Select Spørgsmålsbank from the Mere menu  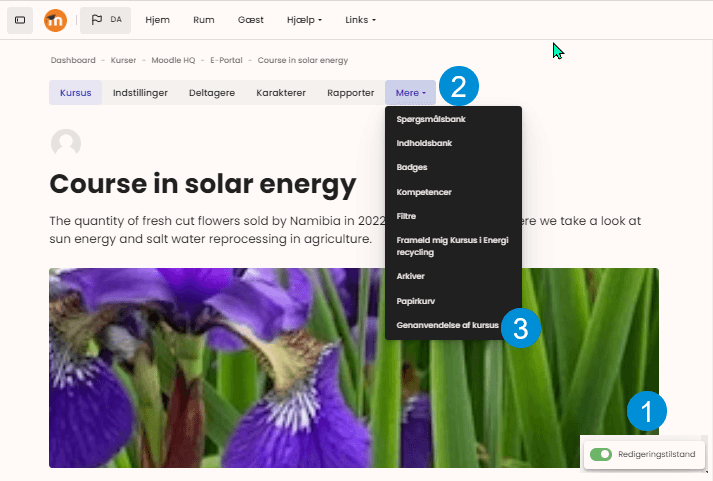coord(431,119)
